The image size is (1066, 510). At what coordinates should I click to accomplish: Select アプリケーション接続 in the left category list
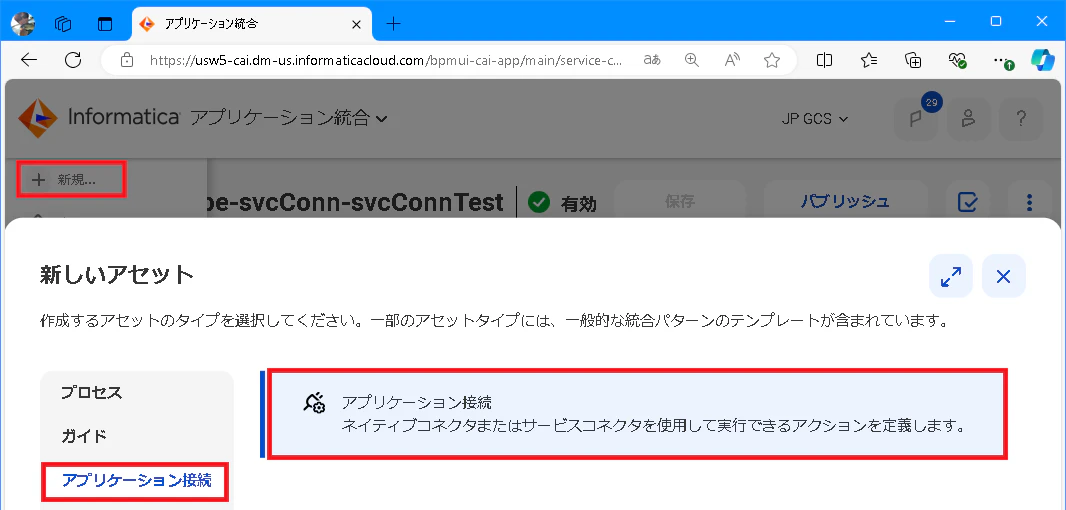pos(137,481)
